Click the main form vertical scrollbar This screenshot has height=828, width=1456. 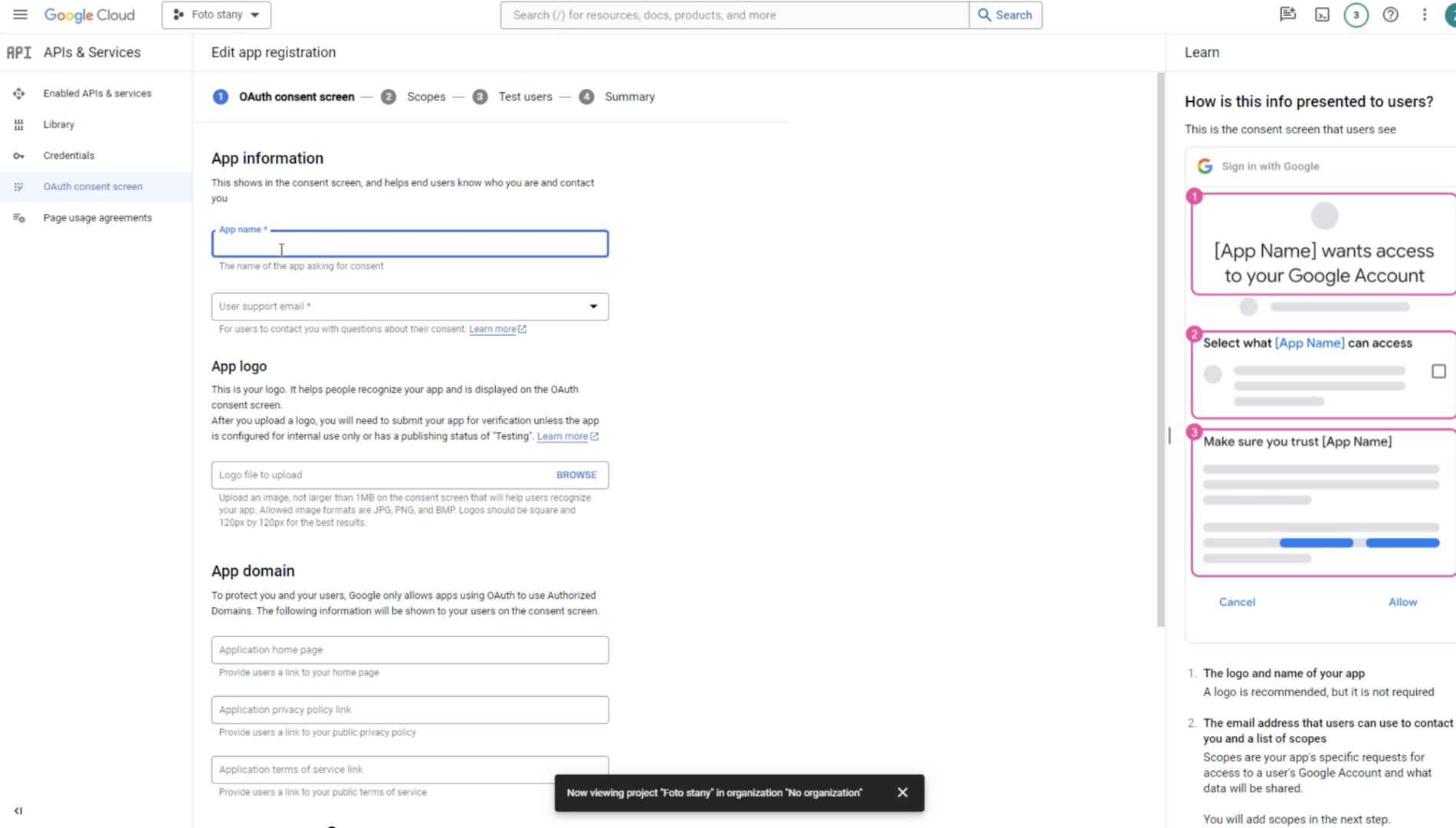(1160, 349)
